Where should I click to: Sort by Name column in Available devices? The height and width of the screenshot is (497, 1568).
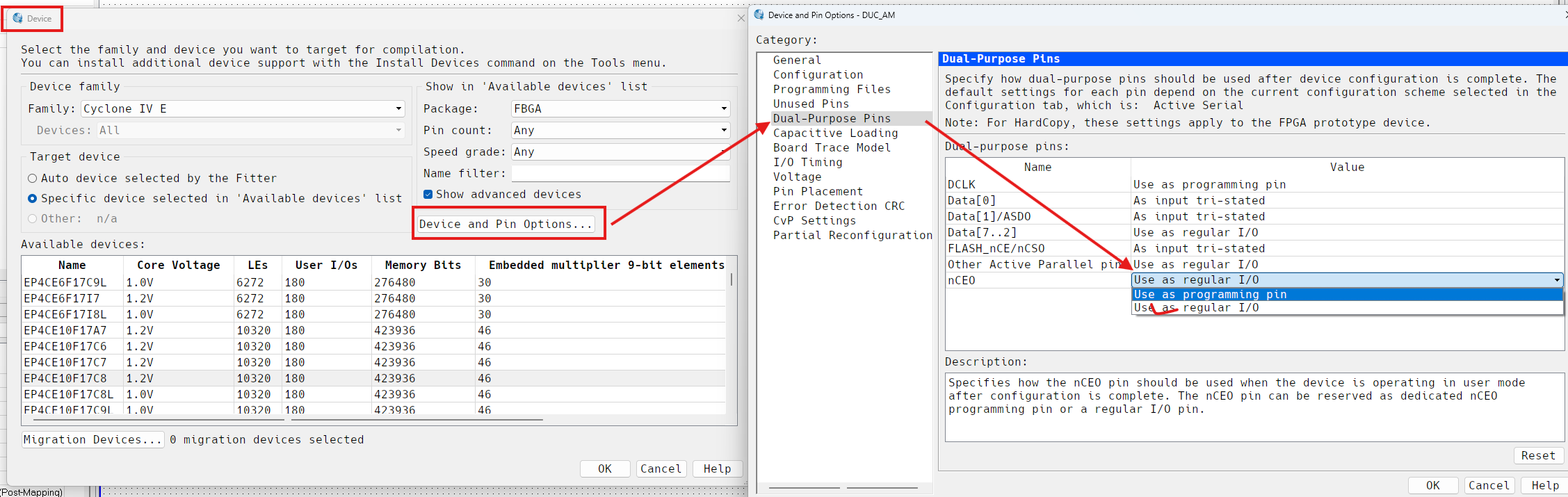[x=72, y=266]
